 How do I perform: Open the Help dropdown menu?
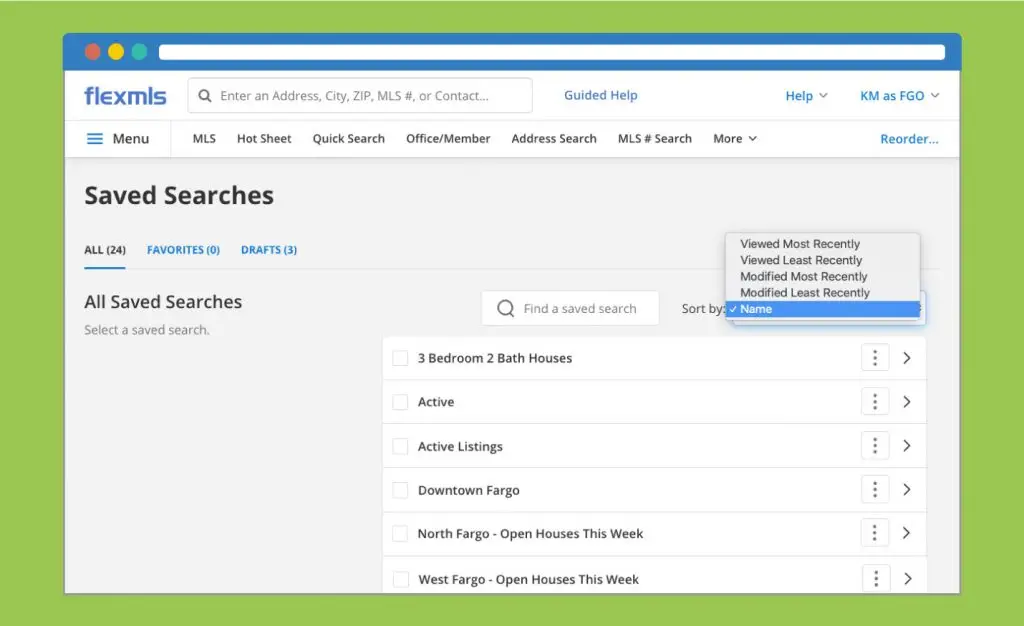[806, 96]
